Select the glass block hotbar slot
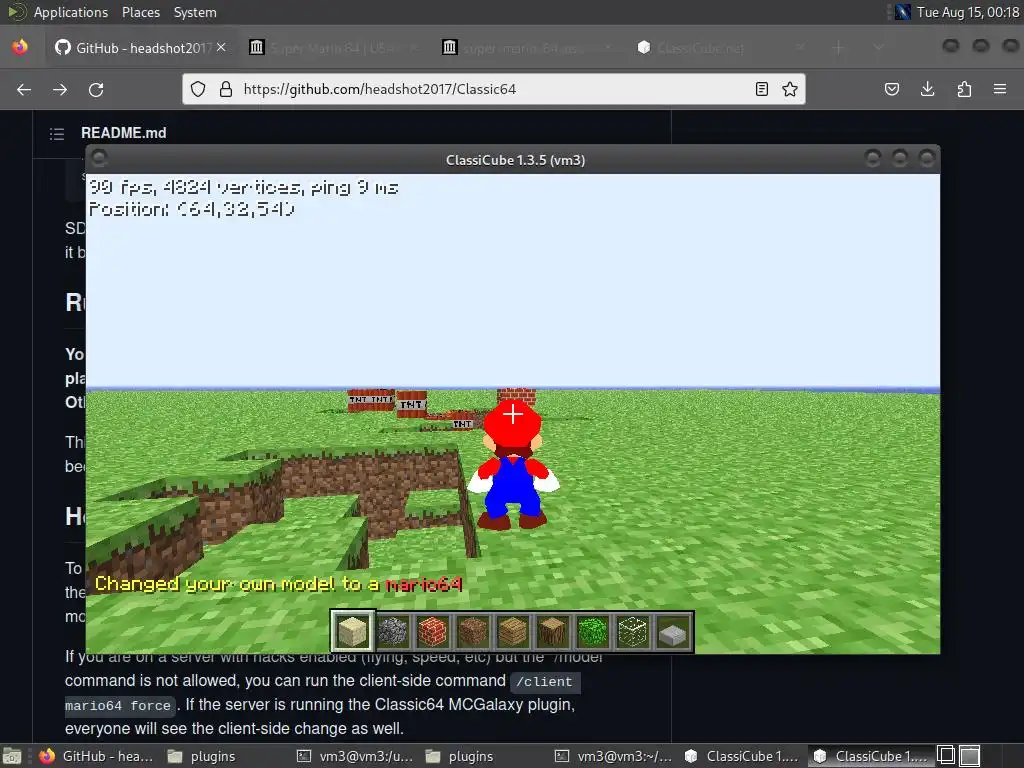This screenshot has width=1024, height=768. (x=633, y=632)
